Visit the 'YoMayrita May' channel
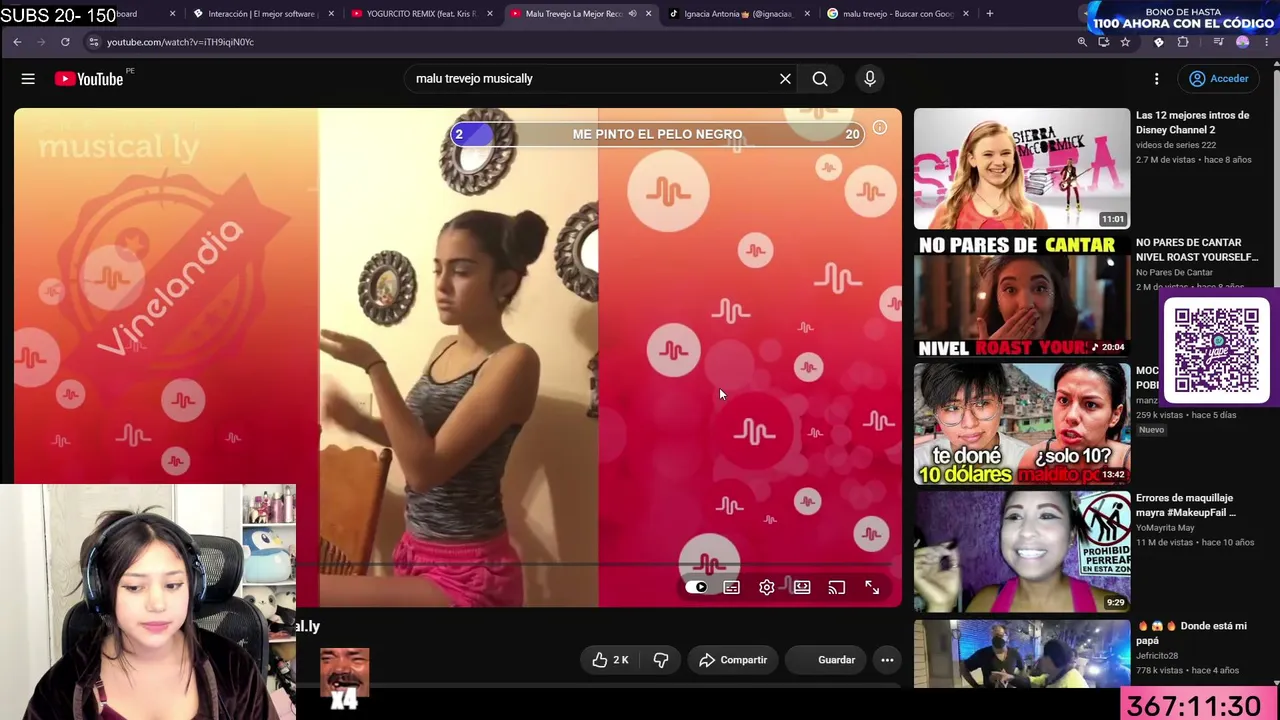The image size is (1280, 720). 1165,528
